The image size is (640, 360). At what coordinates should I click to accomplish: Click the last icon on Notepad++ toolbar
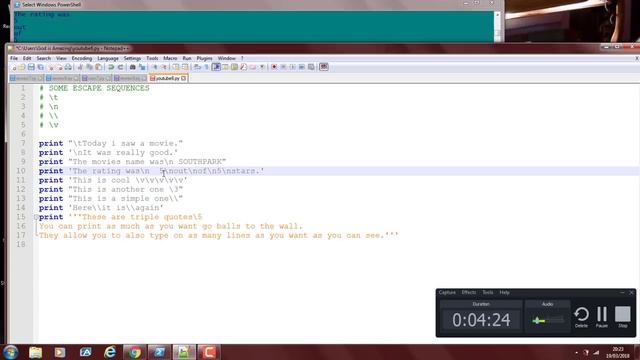tap(324, 67)
